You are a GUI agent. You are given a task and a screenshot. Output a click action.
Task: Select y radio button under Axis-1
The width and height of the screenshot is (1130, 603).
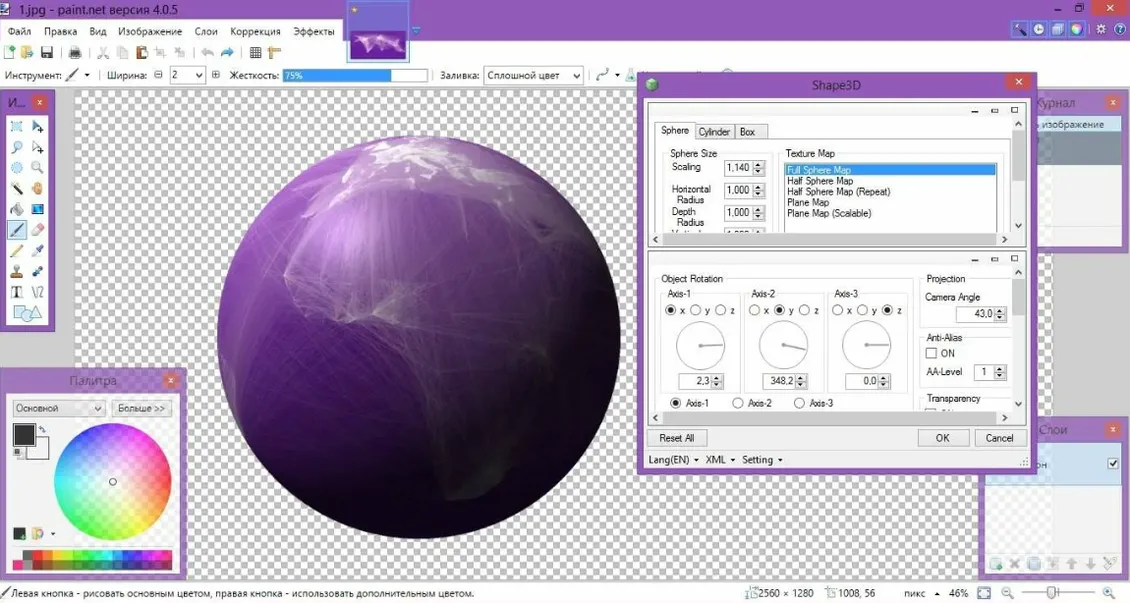[696, 311]
